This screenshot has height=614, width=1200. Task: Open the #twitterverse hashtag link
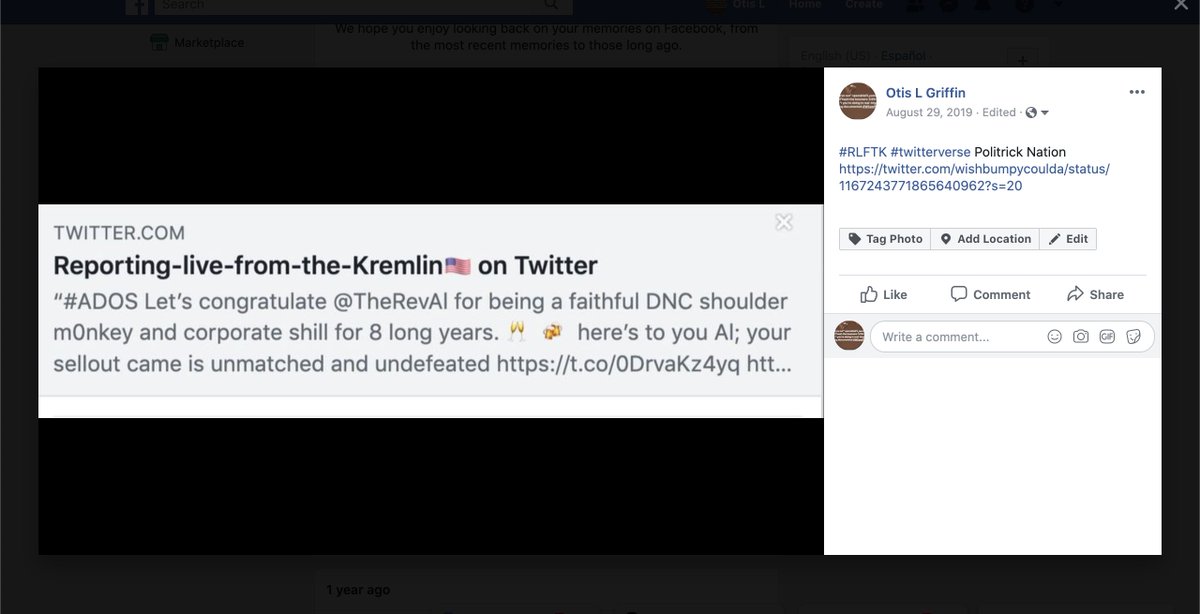click(930, 152)
